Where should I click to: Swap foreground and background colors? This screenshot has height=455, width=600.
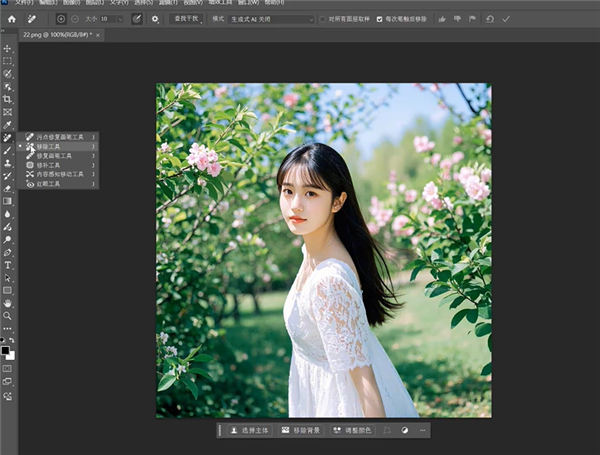[12, 340]
